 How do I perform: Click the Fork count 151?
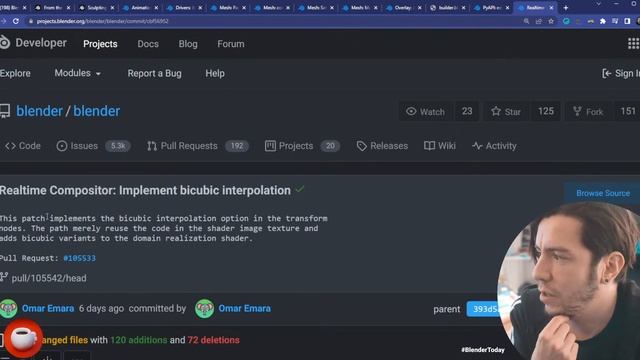pyautogui.click(x=628, y=111)
